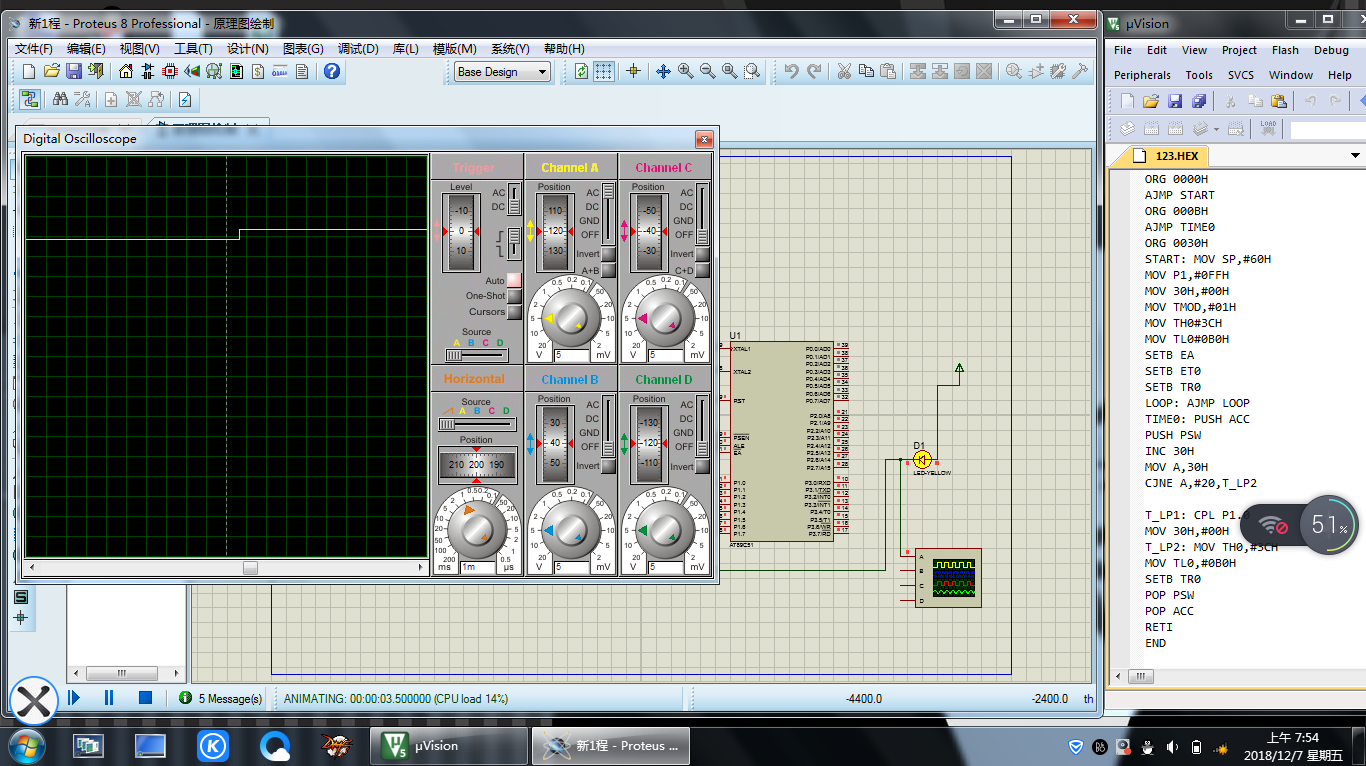Screen dimensions: 1366x766
Task: Pause the running simulation
Action: tap(109, 698)
